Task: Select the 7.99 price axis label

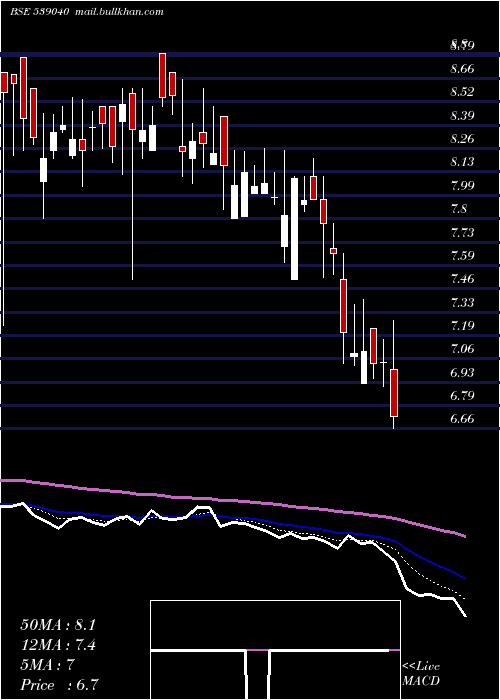Action: tap(462, 186)
